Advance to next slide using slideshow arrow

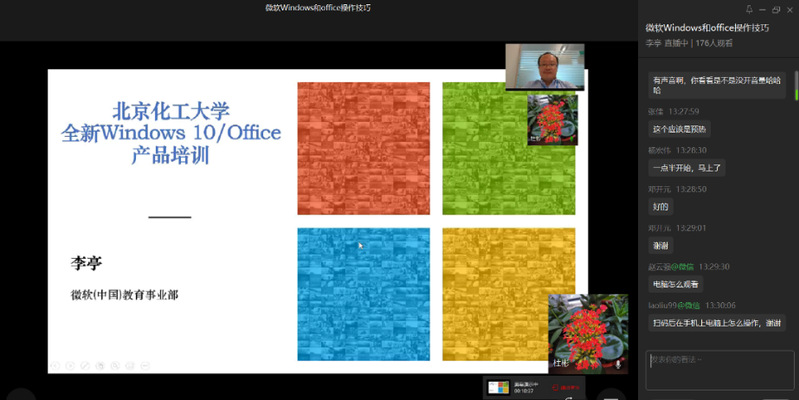(x=70, y=365)
